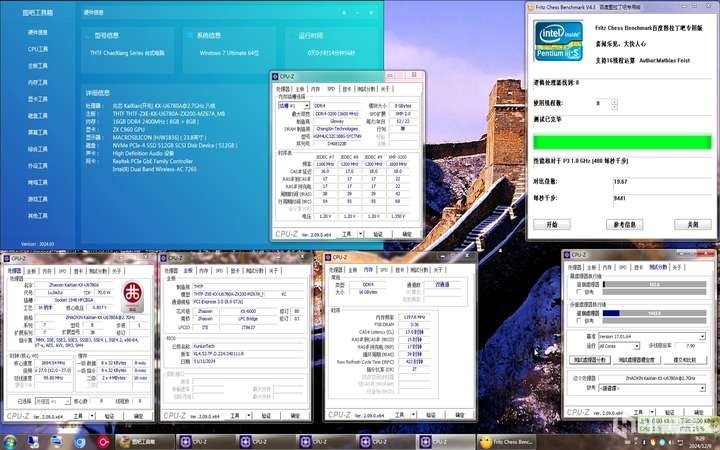720x450 pixels.
Task: Click the thread count field in Fritz Chess Benchmark
Action: pos(601,104)
